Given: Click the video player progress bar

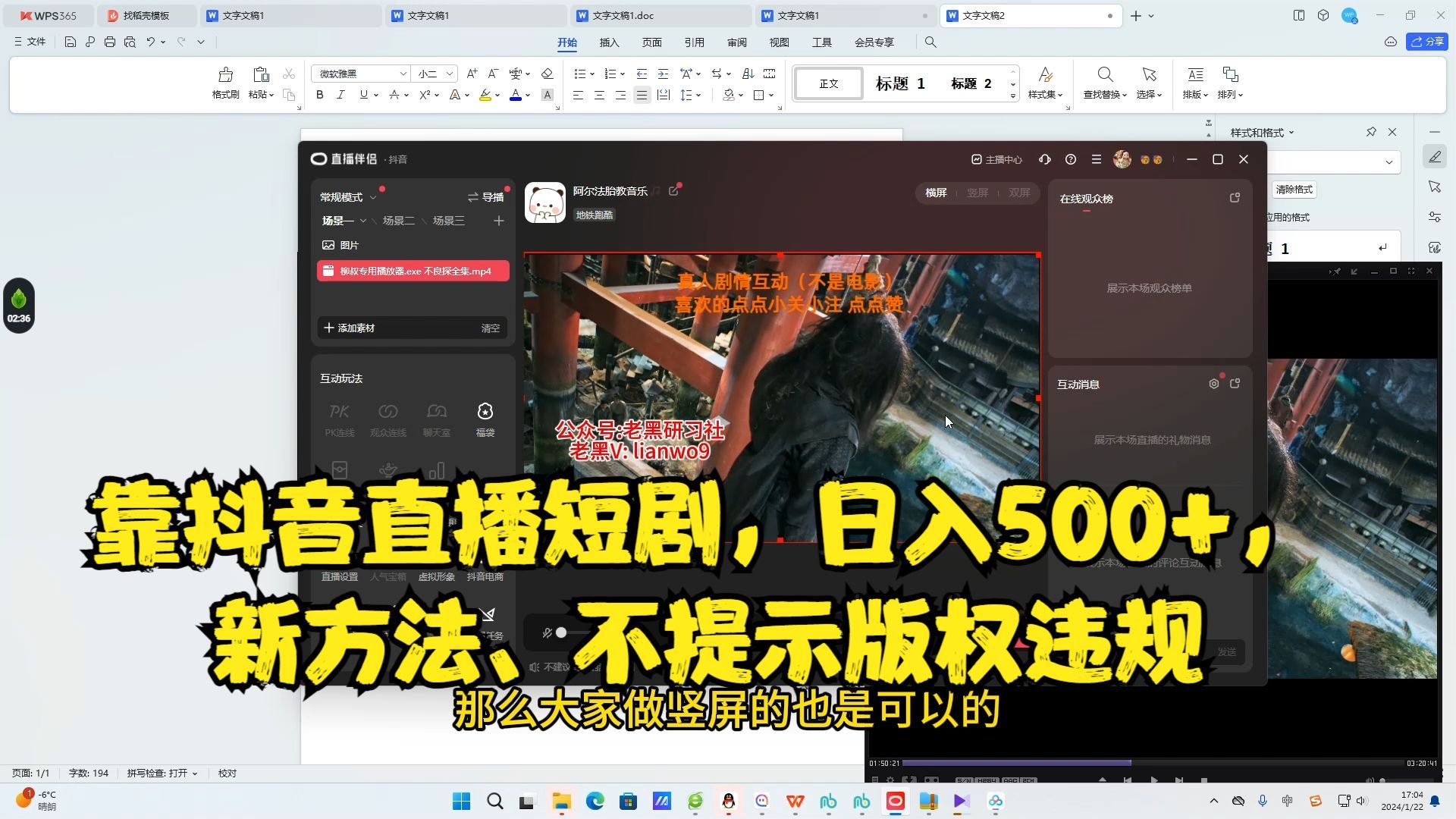Looking at the screenshot, I should 1153,763.
